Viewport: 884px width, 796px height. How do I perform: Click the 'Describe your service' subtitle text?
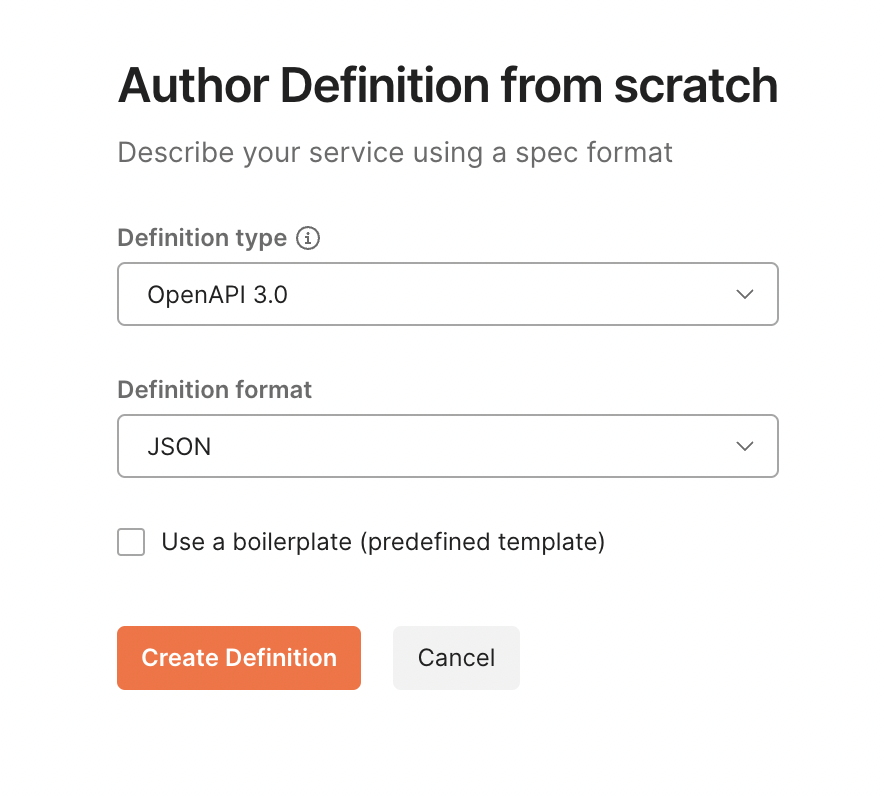[x=395, y=152]
